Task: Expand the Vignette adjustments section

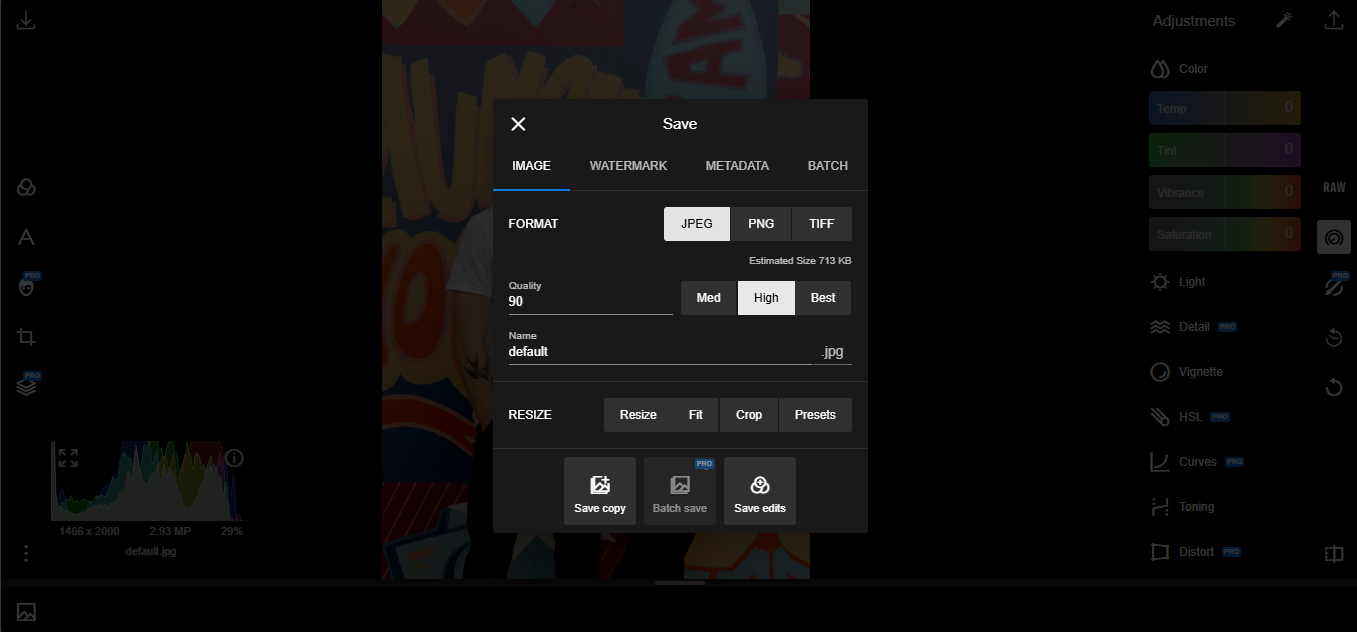Action: [1200, 372]
